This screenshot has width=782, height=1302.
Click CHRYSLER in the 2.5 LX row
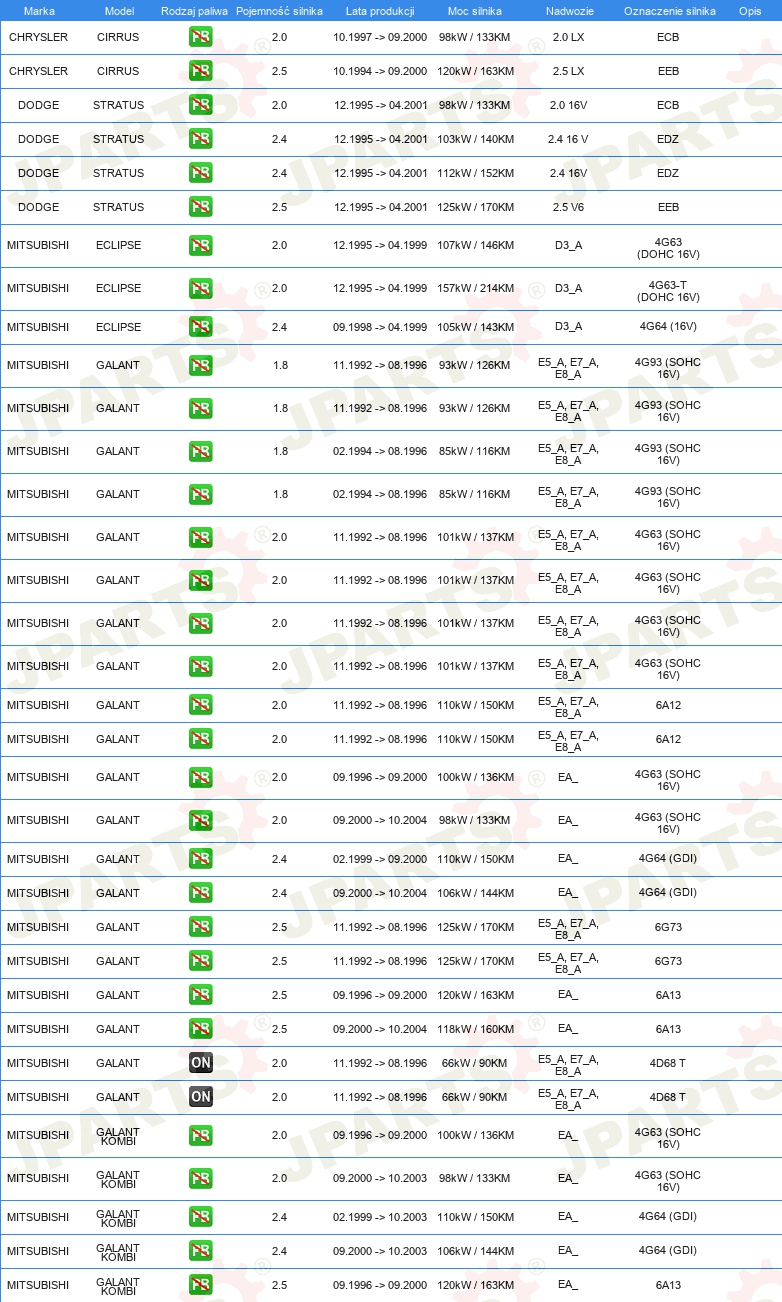pos(38,71)
